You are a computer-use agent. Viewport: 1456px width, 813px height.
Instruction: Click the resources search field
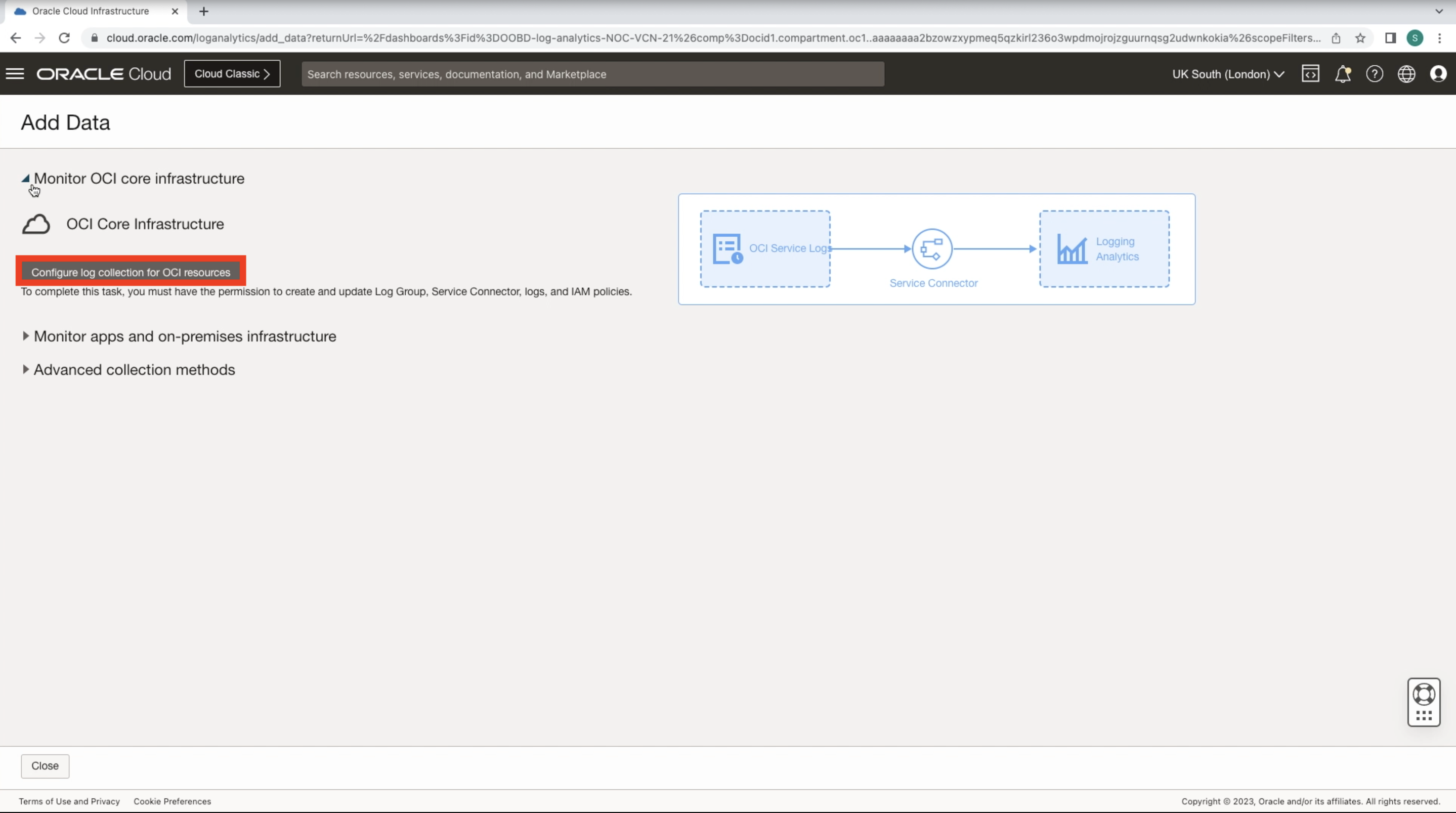point(592,74)
